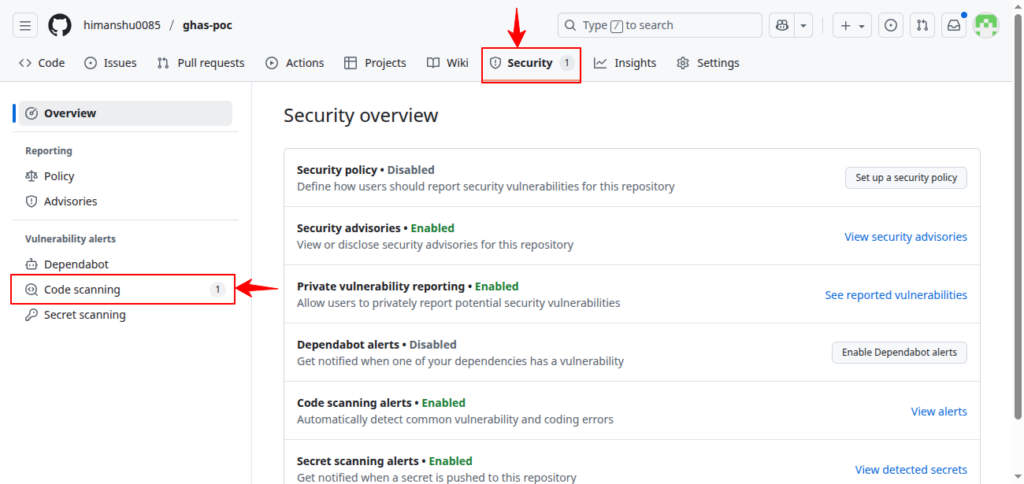Expand the create new plus dropdown
Image resolution: width=1024 pixels, height=484 pixels.
tap(853, 25)
